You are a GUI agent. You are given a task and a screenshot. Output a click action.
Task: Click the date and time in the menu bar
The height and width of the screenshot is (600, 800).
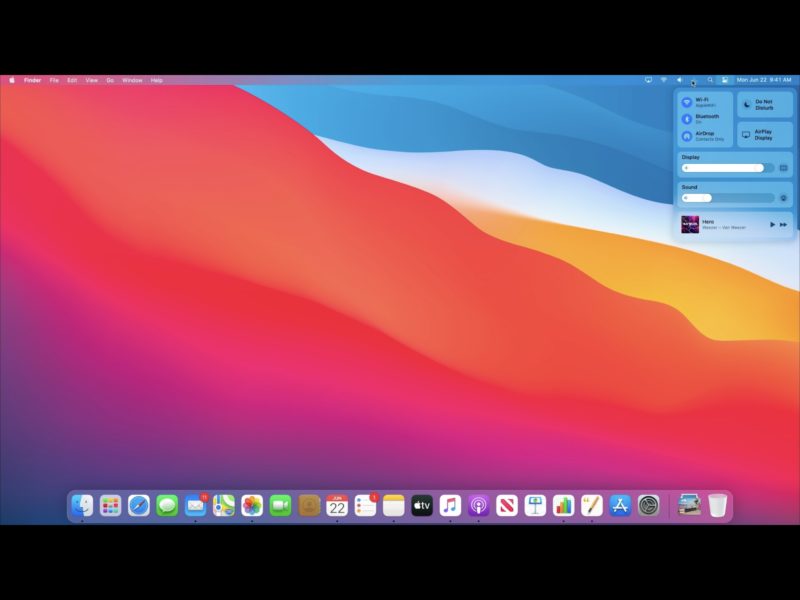764,80
